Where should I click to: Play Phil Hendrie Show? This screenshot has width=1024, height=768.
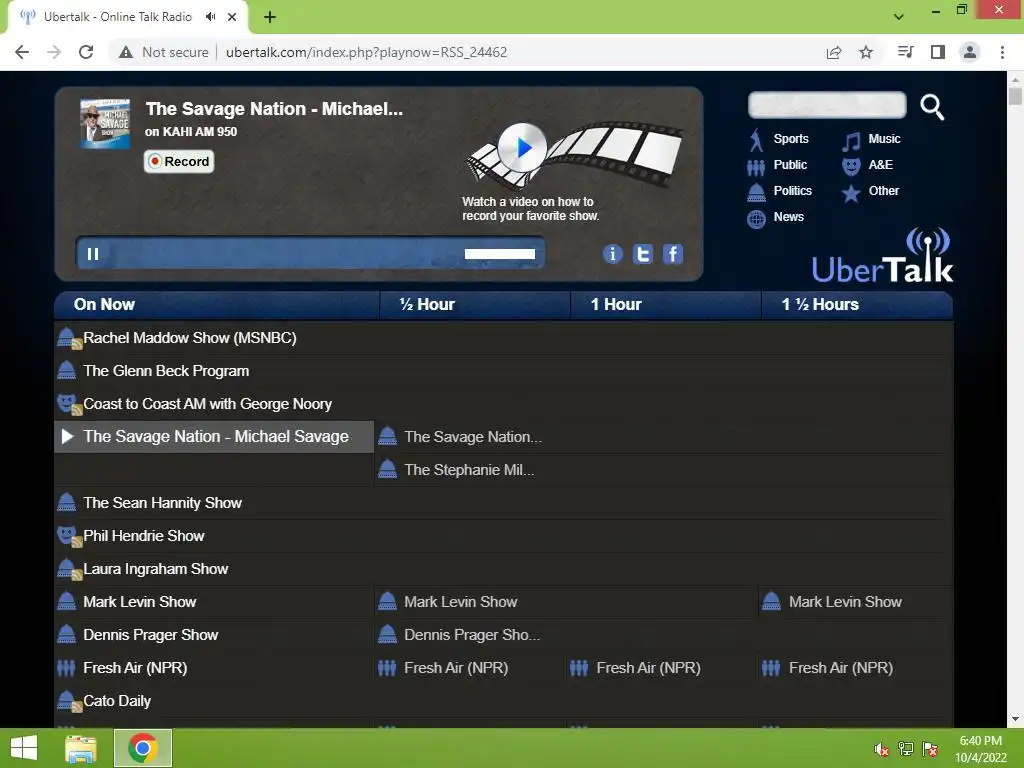pyautogui.click(x=144, y=536)
